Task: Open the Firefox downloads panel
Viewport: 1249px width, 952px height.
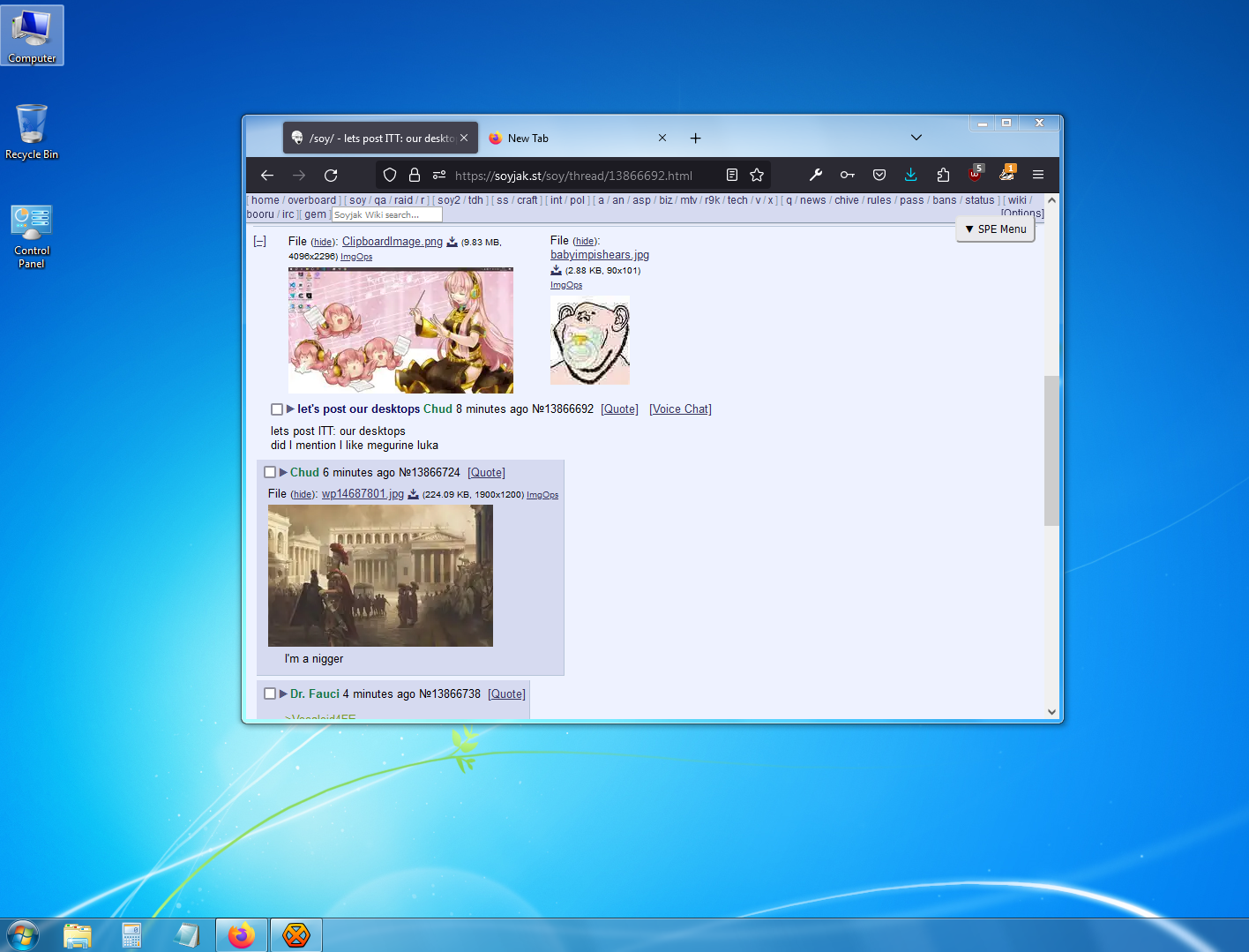Action: point(910,176)
